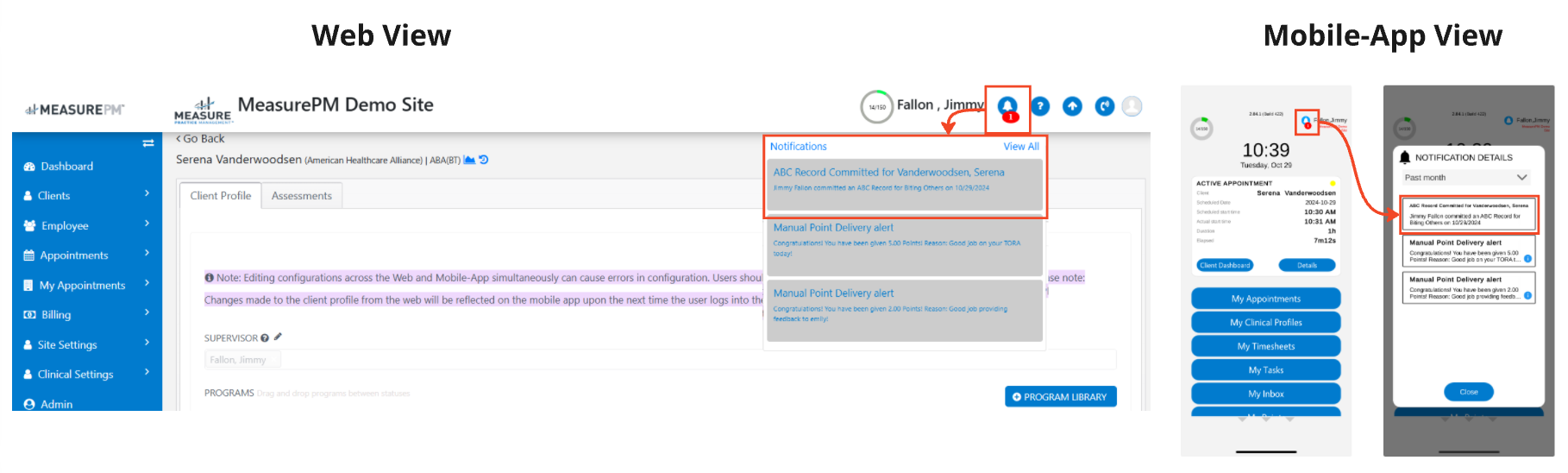Expand the My Appointments sidebar menu
The width and height of the screenshot is (1568, 473).
(x=86, y=285)
